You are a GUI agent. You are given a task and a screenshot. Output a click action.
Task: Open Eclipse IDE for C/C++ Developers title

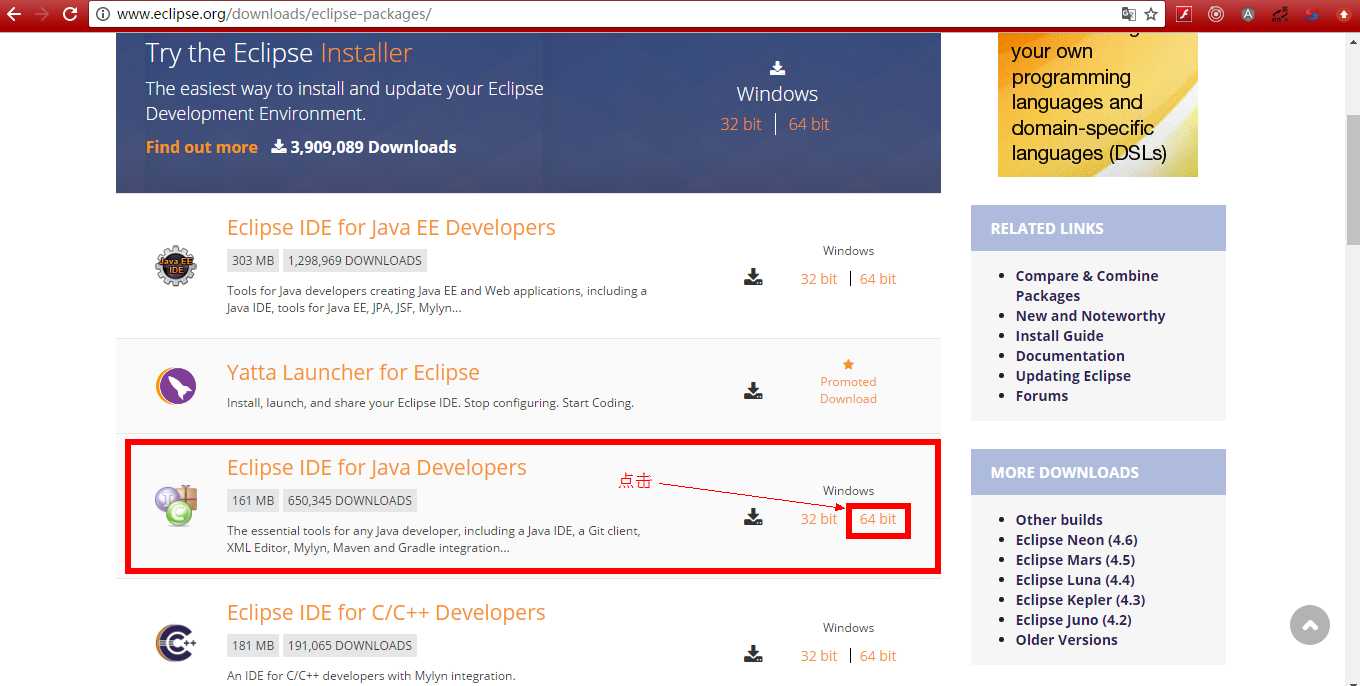point(386,612)
